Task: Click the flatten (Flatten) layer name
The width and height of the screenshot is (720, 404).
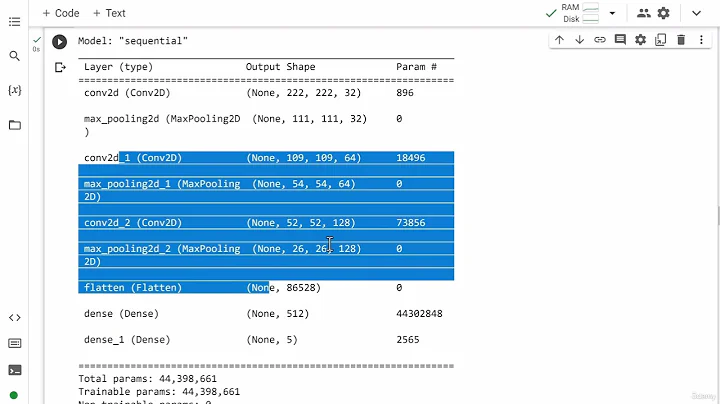Action: tap(133, 288)
